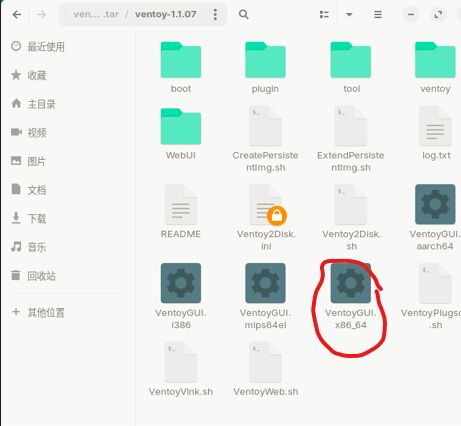This screenshot has height=426, width=461.
Task: Click the ventoy-1.1.07 path button
Action: tap(165, 14)
